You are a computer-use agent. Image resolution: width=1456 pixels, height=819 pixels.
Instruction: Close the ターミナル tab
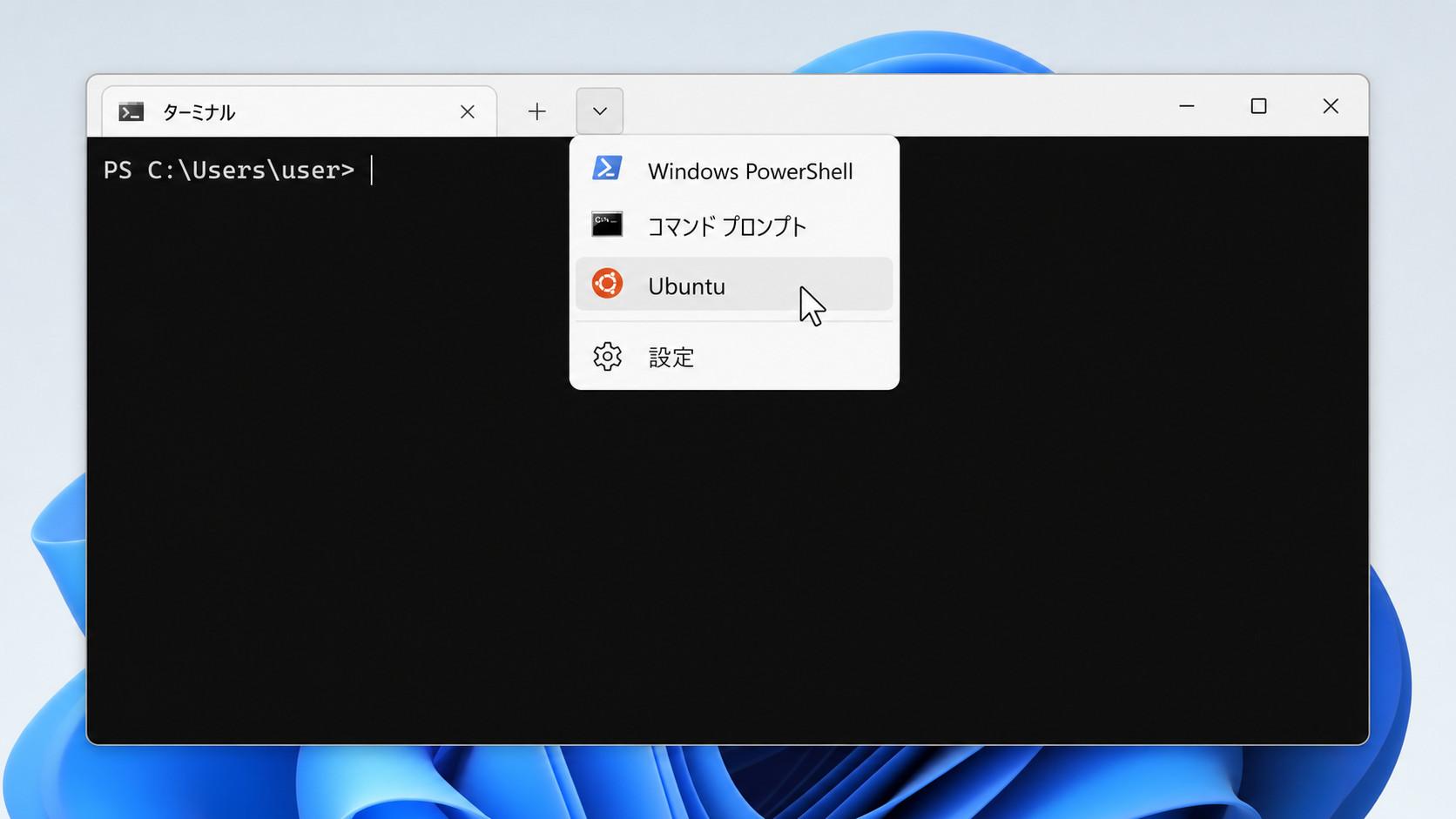point(468,111)
